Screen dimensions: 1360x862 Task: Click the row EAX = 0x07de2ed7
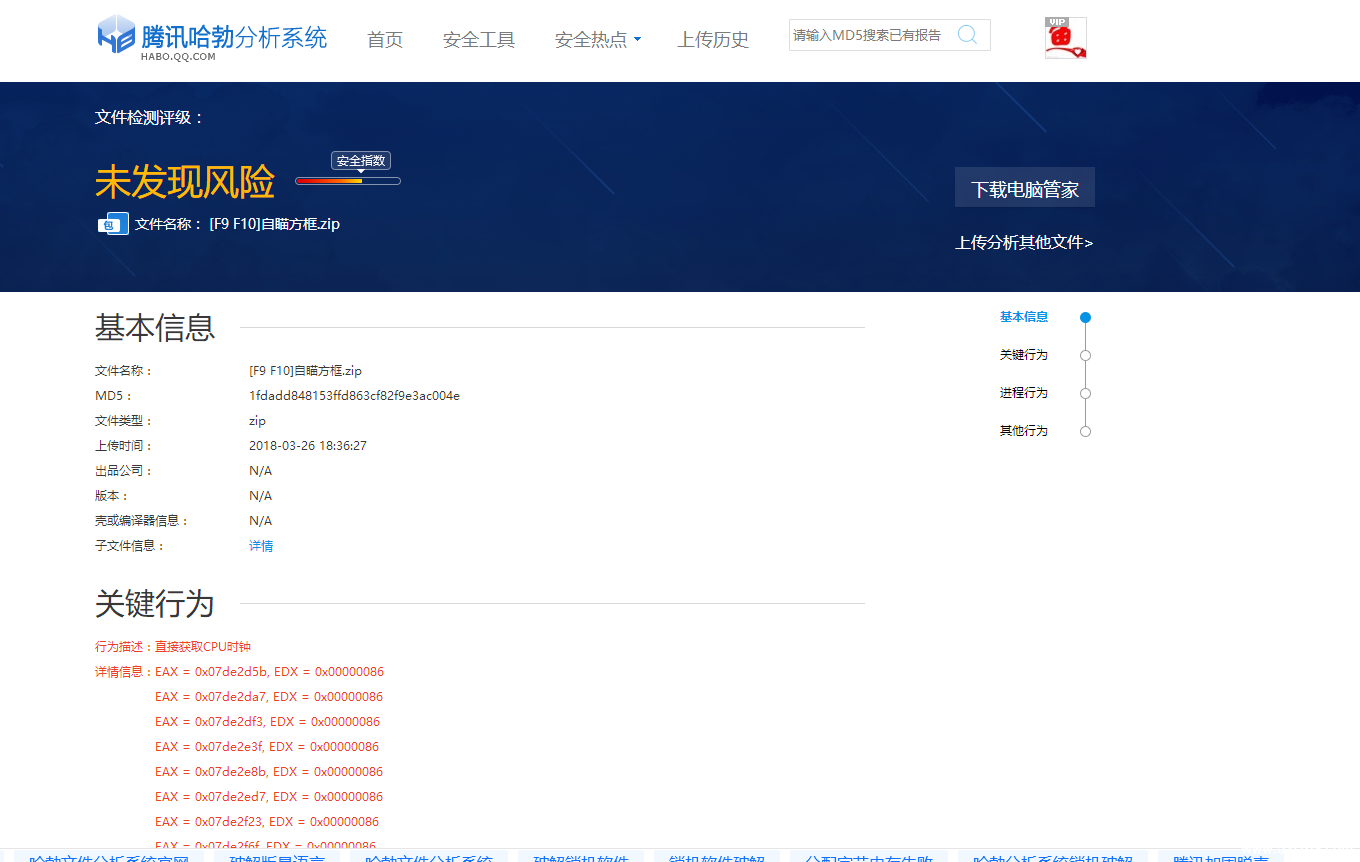(x=269, y=797)
